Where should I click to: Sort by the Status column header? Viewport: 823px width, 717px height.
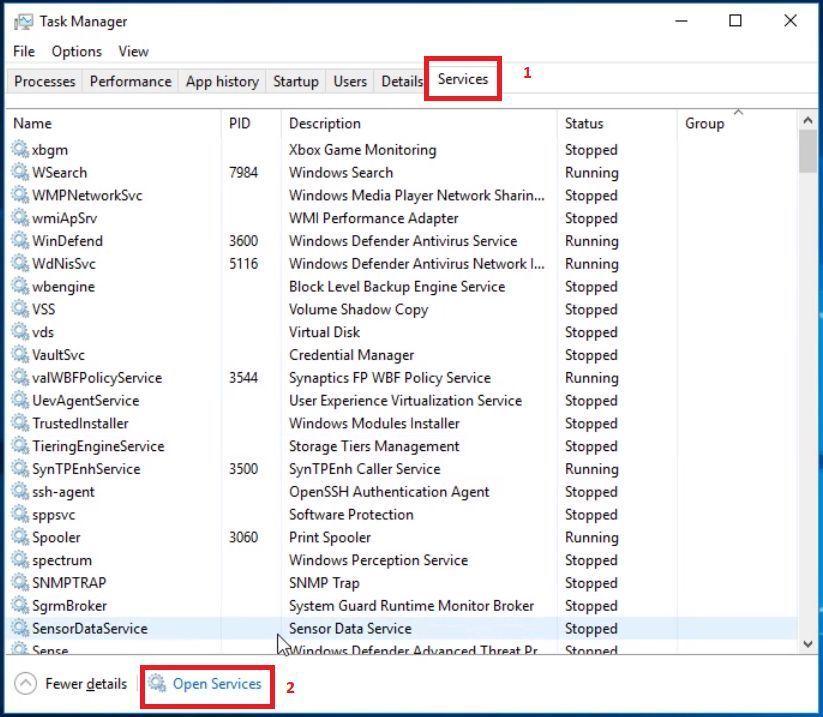coord(584,123)
